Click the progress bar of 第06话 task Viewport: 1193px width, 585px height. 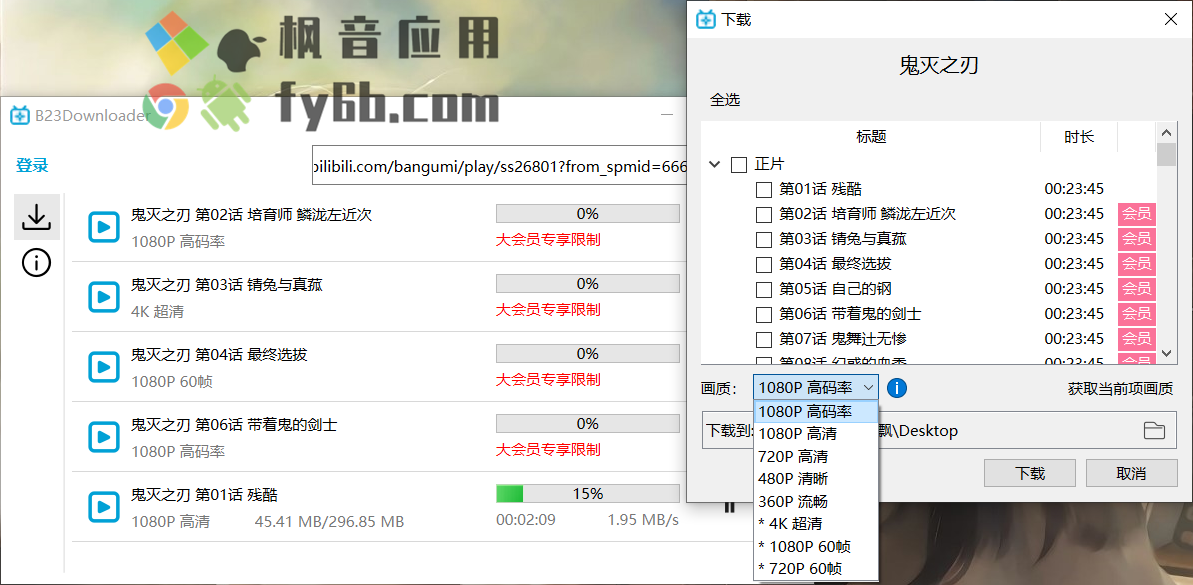point(587,424)
